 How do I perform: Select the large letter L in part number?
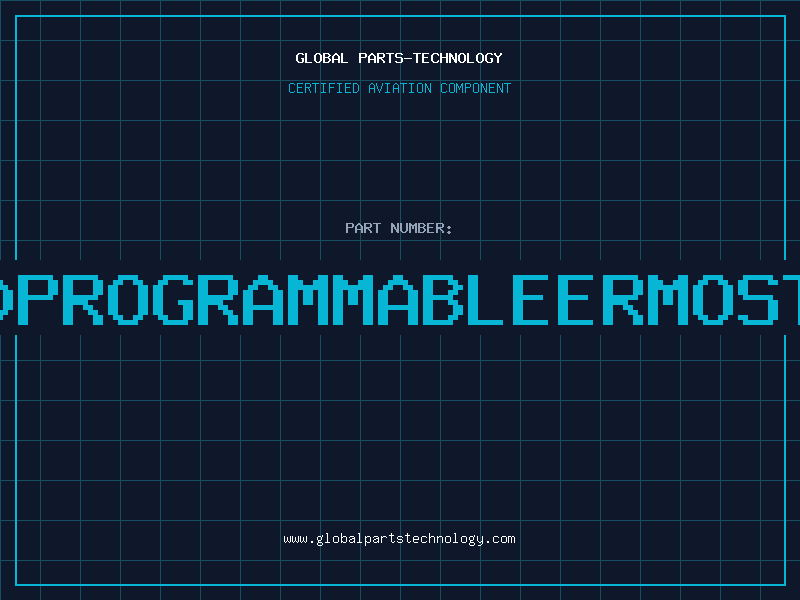point(486,299)
